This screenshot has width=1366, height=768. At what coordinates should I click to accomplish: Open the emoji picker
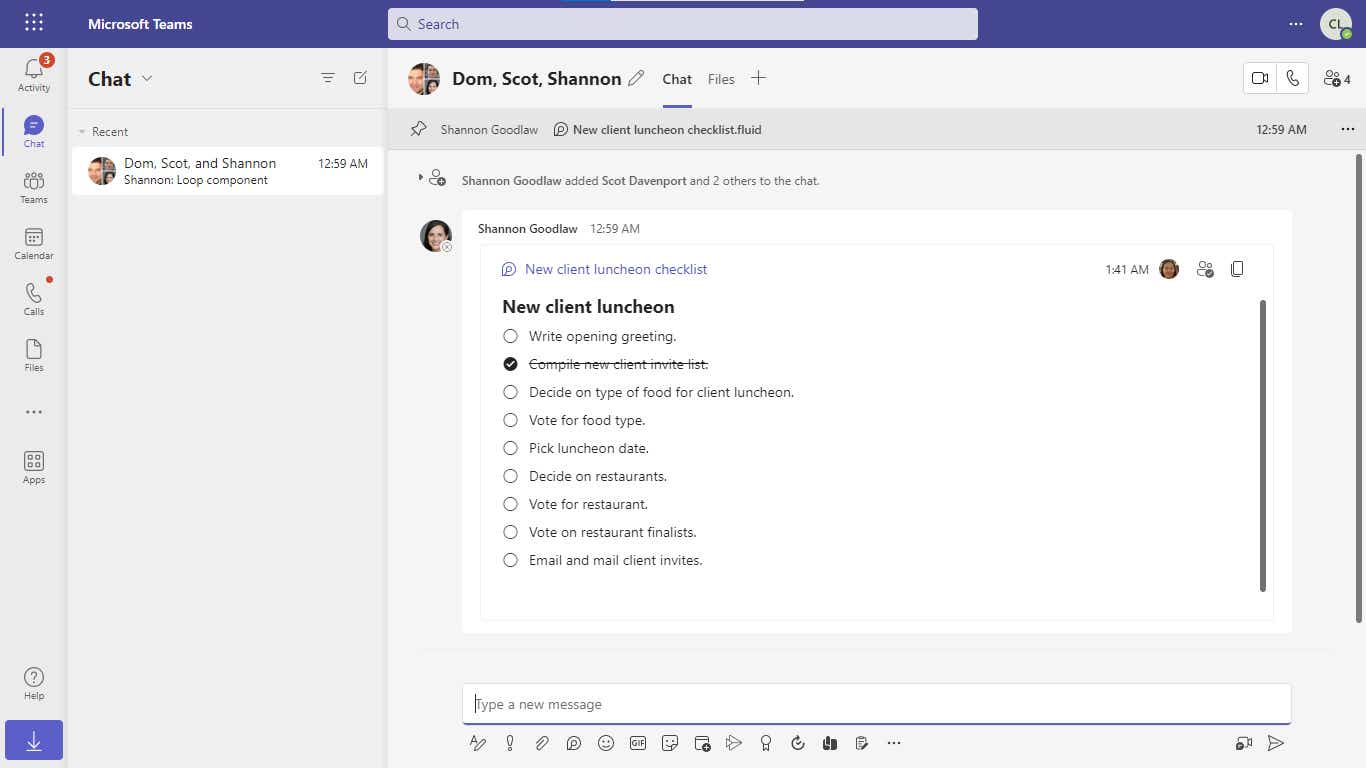[606, 743]
